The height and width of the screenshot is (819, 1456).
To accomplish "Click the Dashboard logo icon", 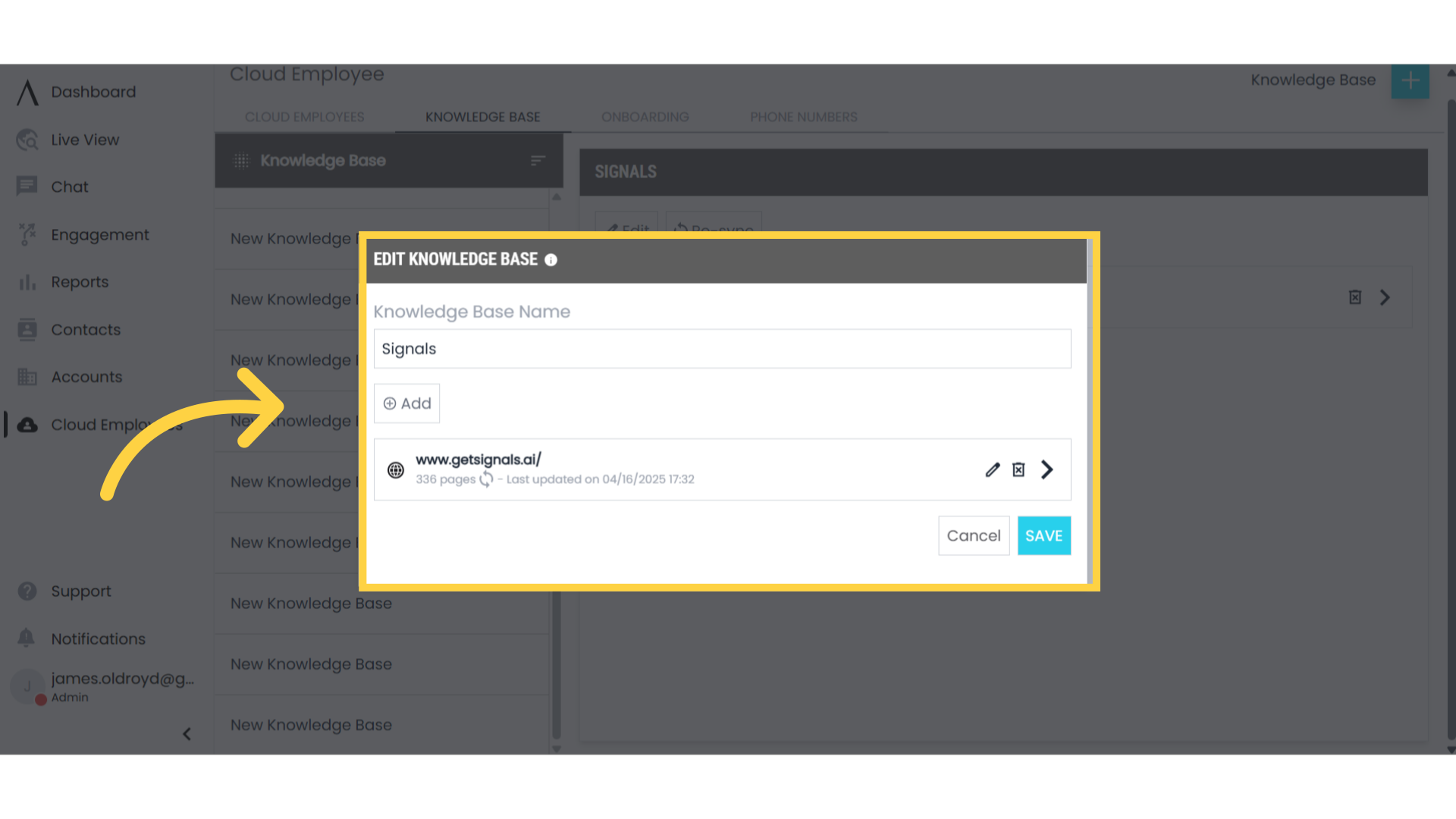I will [x=27, y=92].
